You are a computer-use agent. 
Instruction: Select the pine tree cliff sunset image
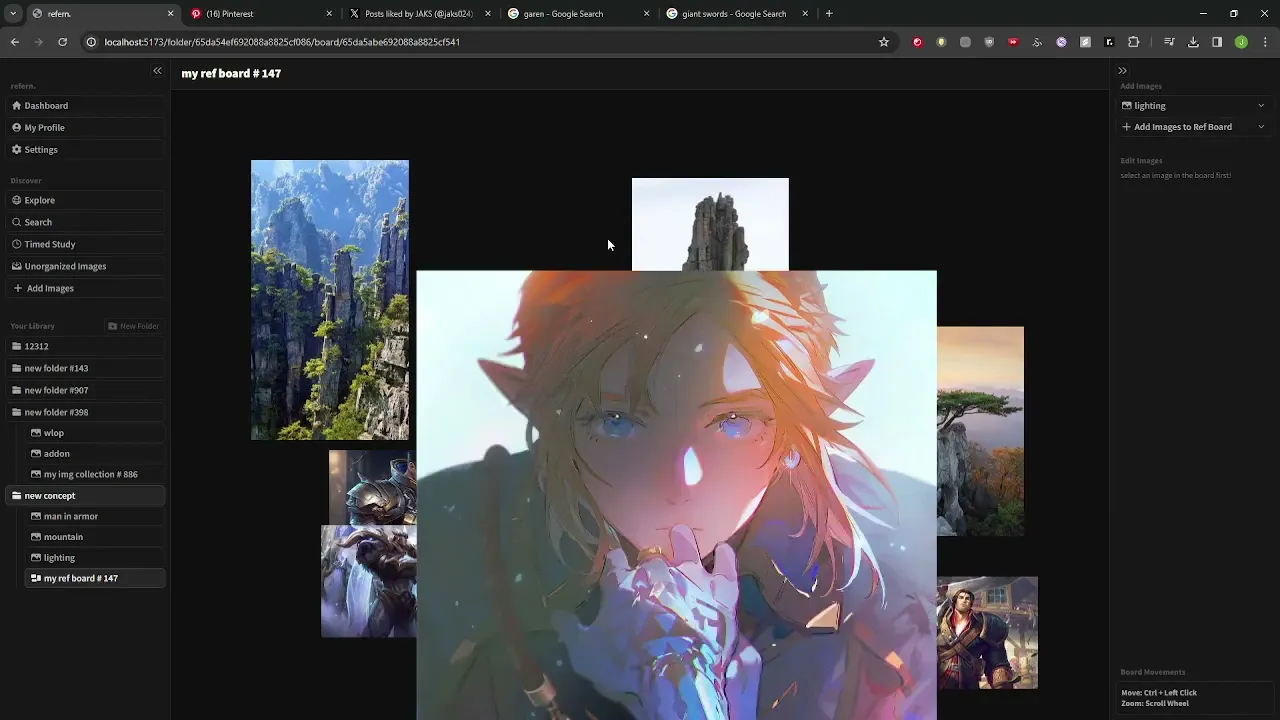[x=980, y=431]
